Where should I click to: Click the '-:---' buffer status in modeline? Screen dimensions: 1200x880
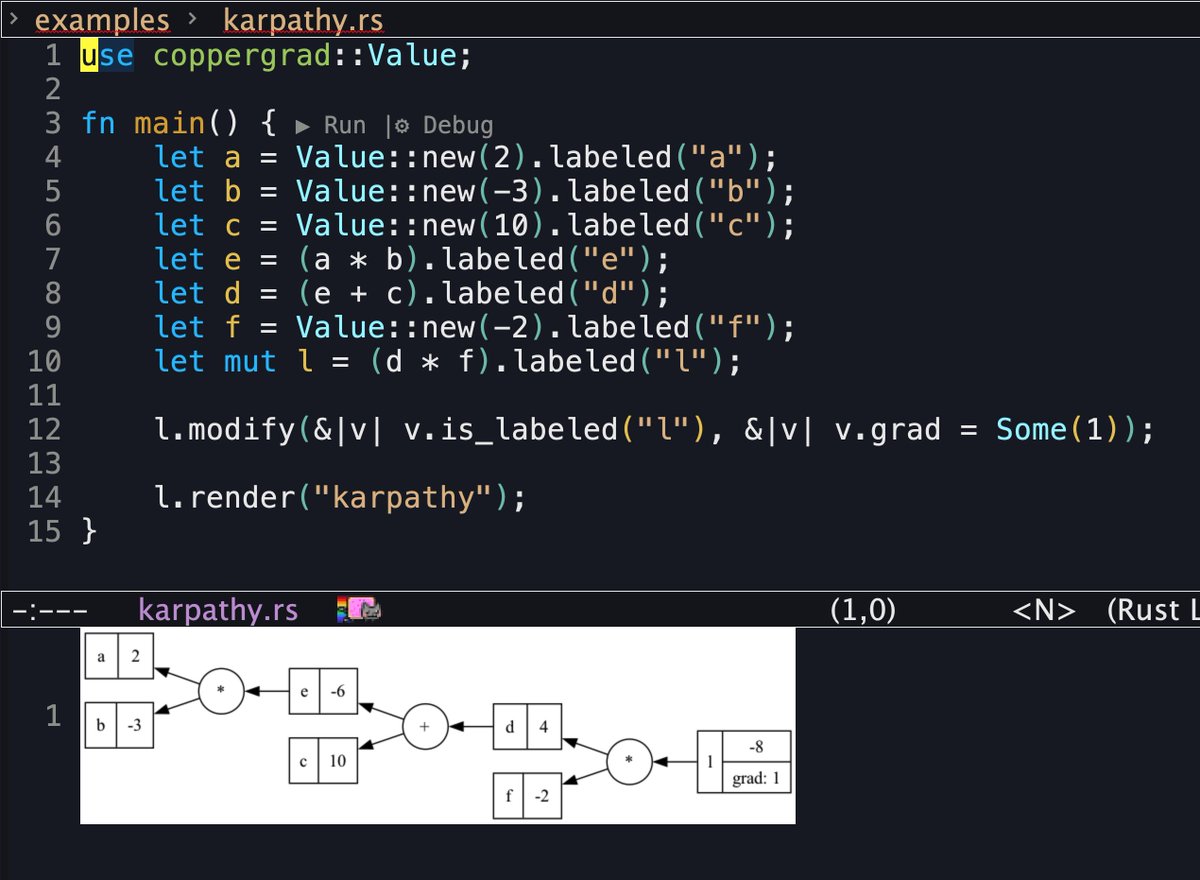pyautogui.click(x=49, y=610)
